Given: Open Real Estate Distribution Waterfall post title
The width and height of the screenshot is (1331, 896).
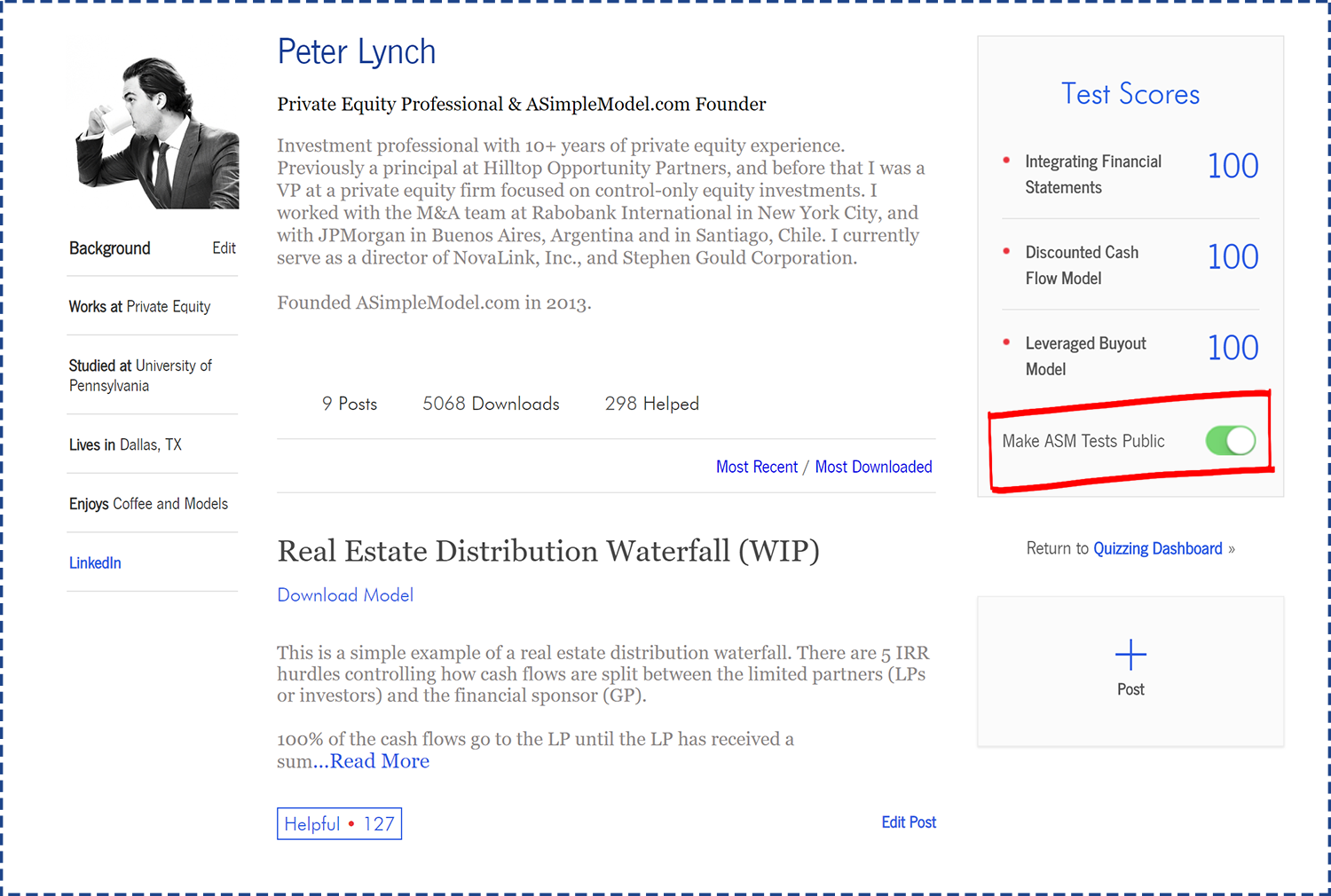Looking at the screenshot, I should (547, 552).
